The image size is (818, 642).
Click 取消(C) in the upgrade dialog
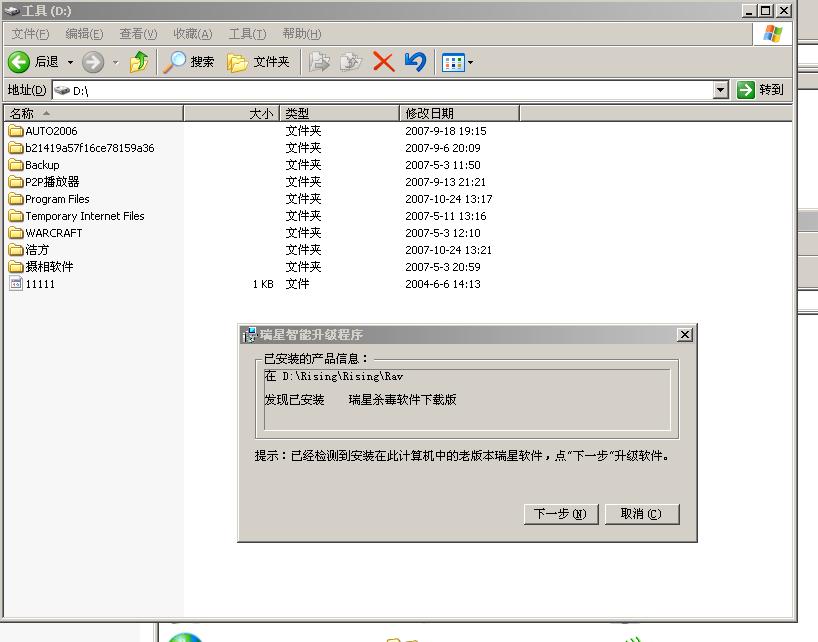[x=641, y=514]
